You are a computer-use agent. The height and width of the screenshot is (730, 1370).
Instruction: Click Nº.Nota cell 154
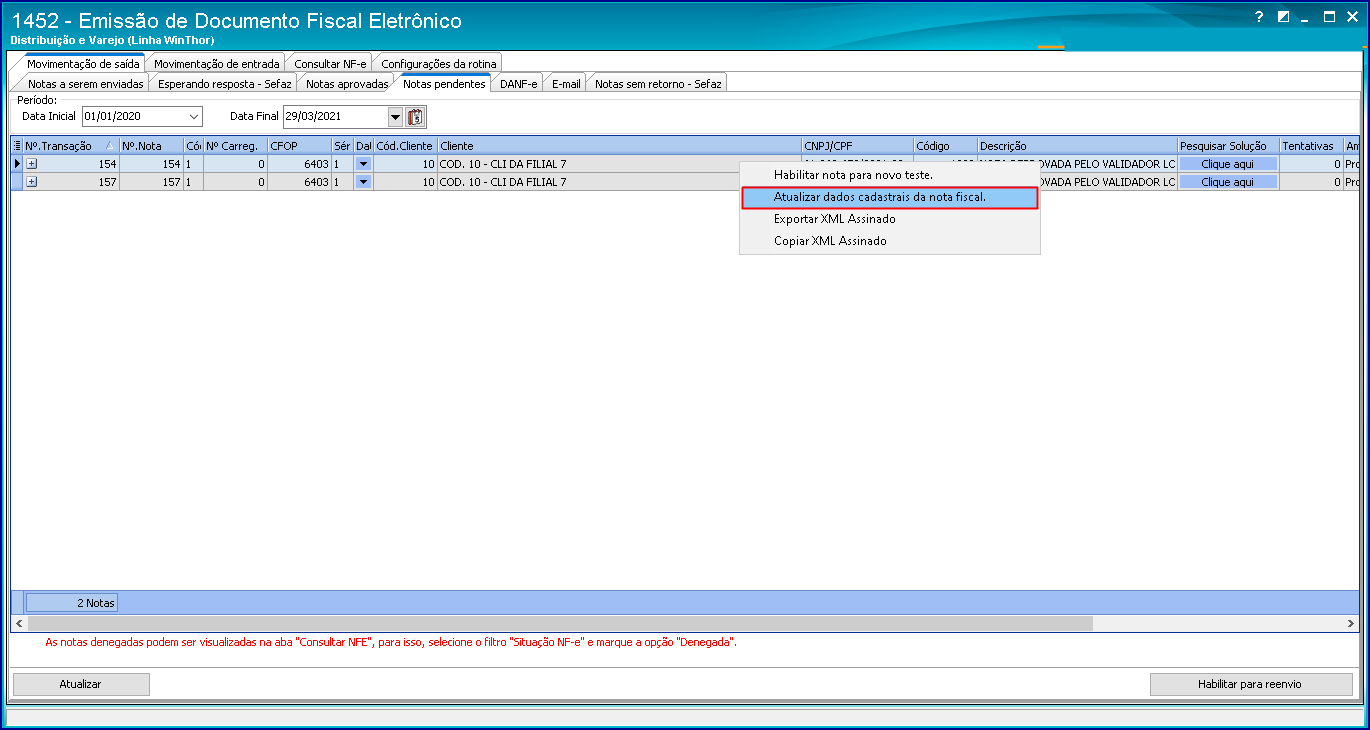151,164
